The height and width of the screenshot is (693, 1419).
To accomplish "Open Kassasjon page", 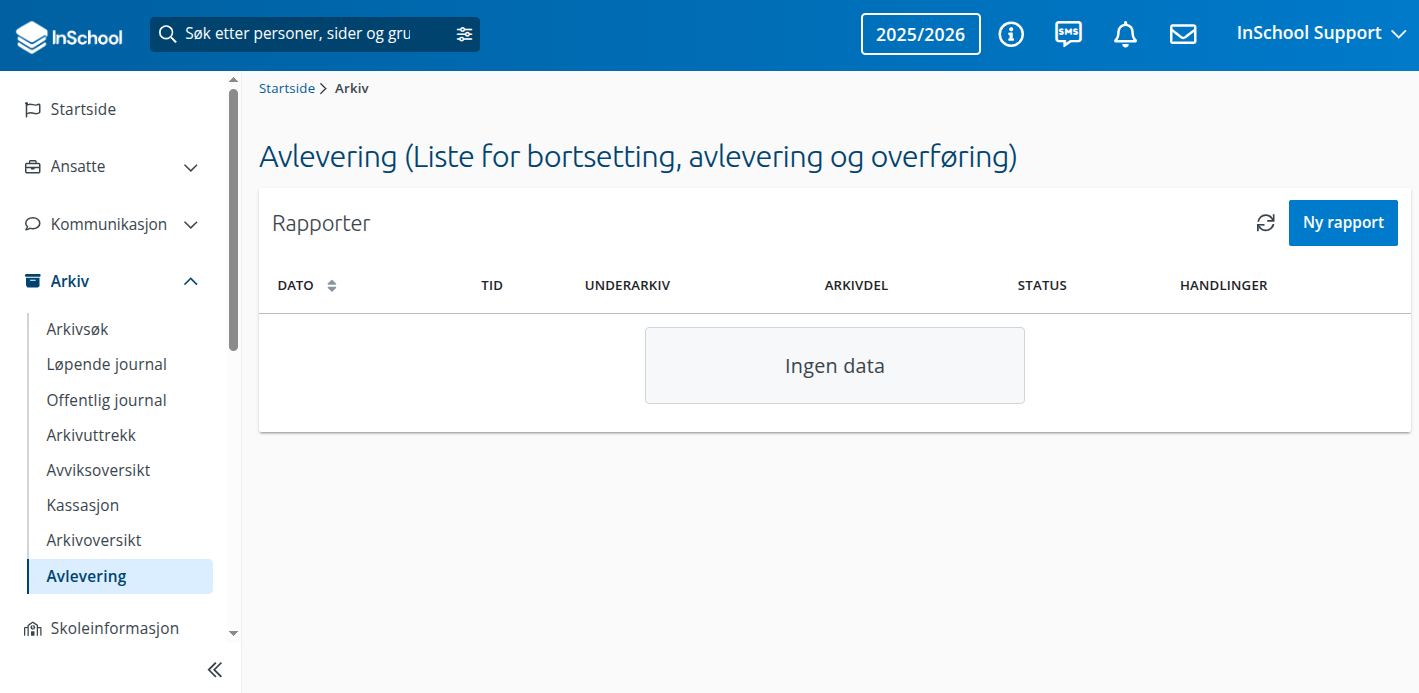I will pyautogui.click(x=83, y=505).
